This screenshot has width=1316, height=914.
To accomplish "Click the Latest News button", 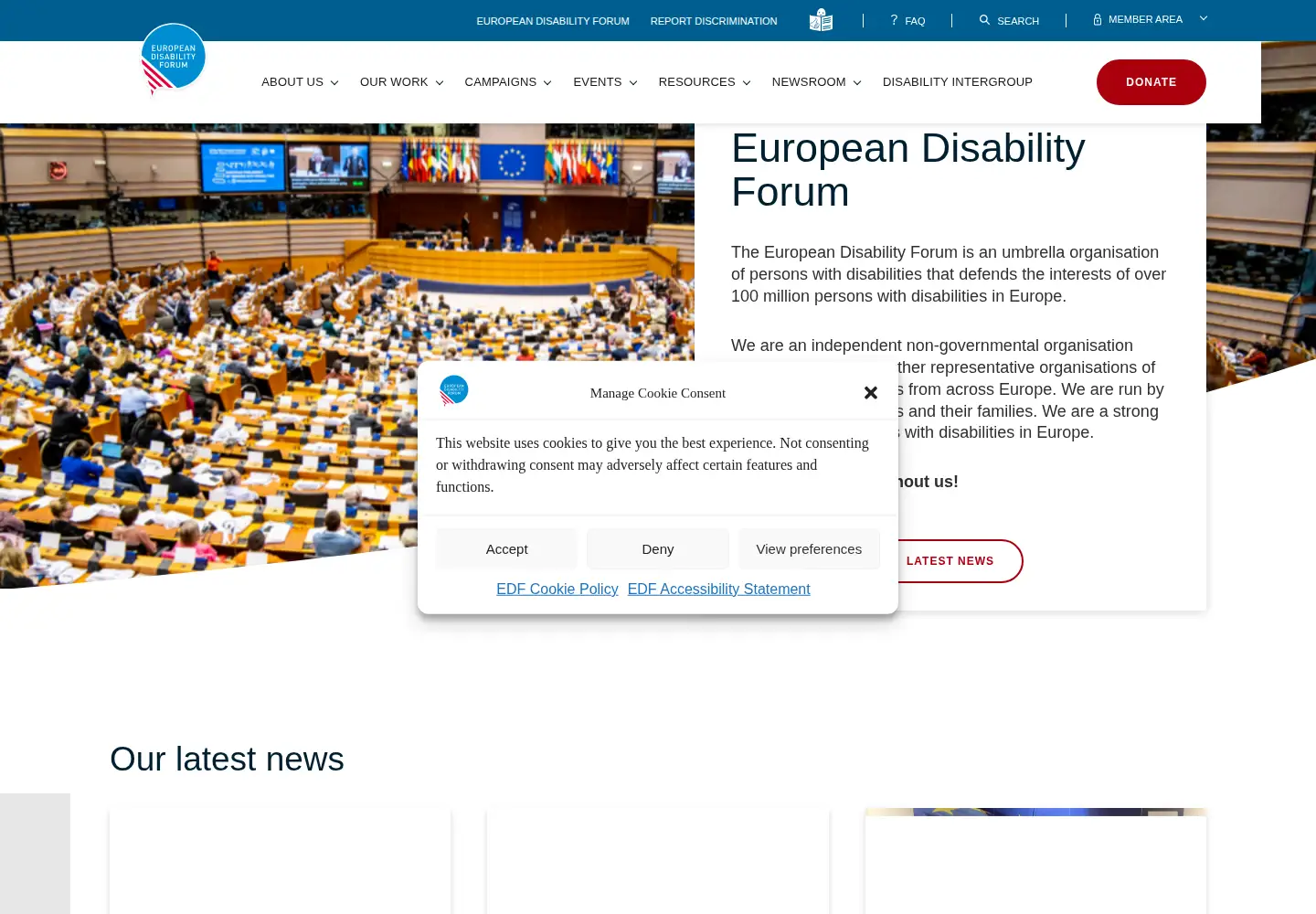I will tap(950, 561).
